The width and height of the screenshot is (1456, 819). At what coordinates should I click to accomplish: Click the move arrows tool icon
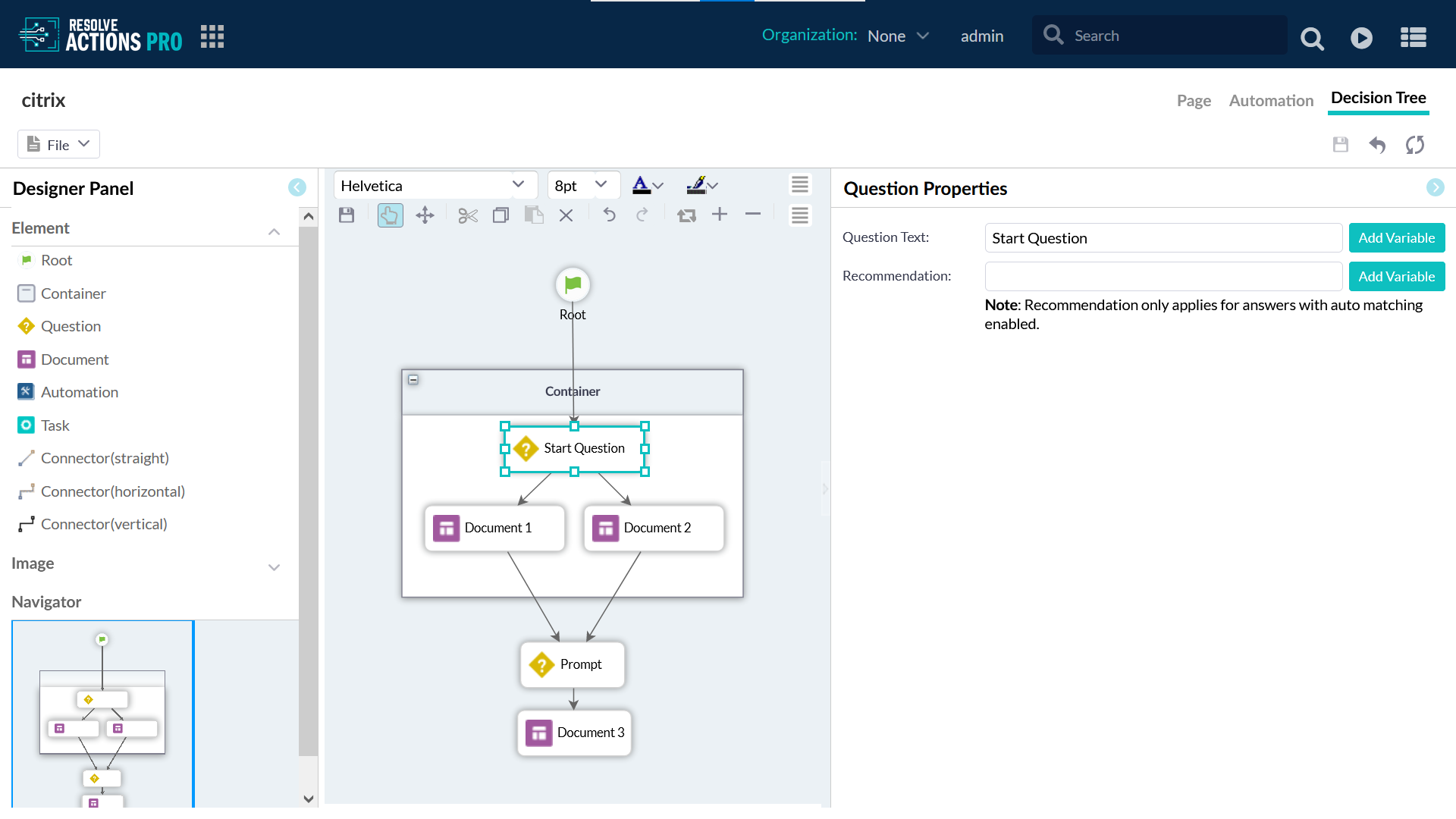point(425,216)
